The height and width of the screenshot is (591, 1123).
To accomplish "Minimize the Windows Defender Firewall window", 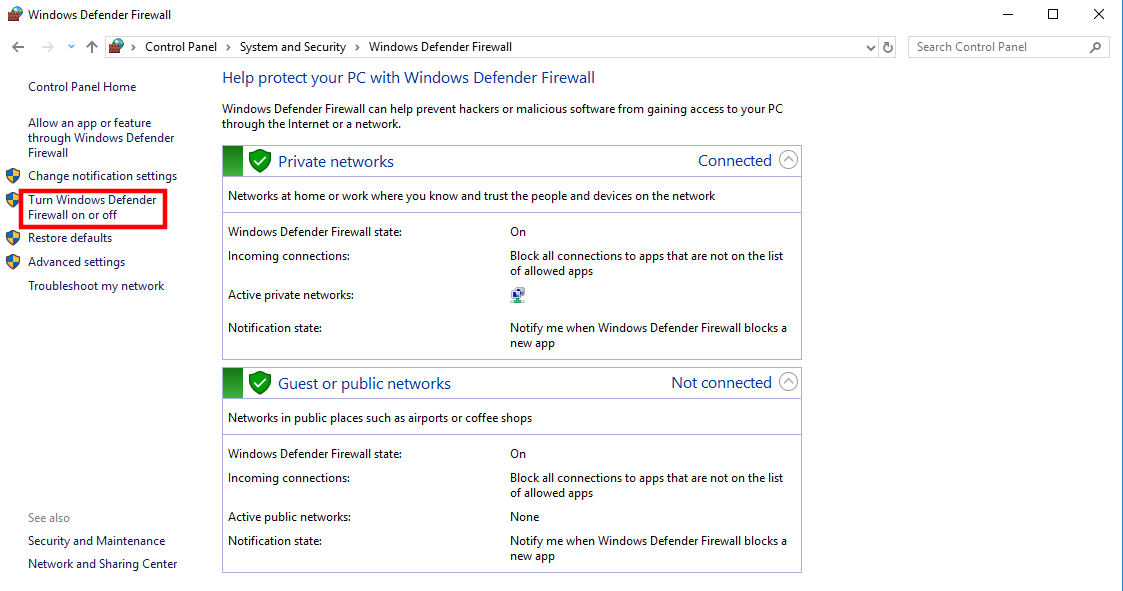I will coord(1008,14).
